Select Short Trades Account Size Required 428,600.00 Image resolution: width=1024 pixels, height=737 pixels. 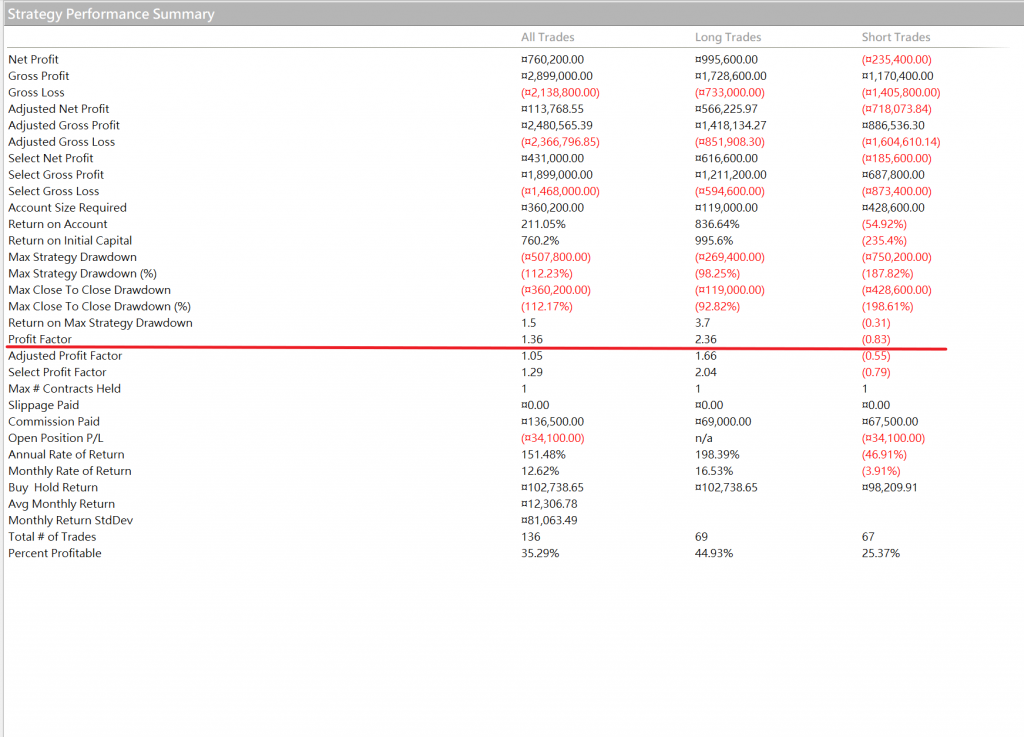coord(893,208)
